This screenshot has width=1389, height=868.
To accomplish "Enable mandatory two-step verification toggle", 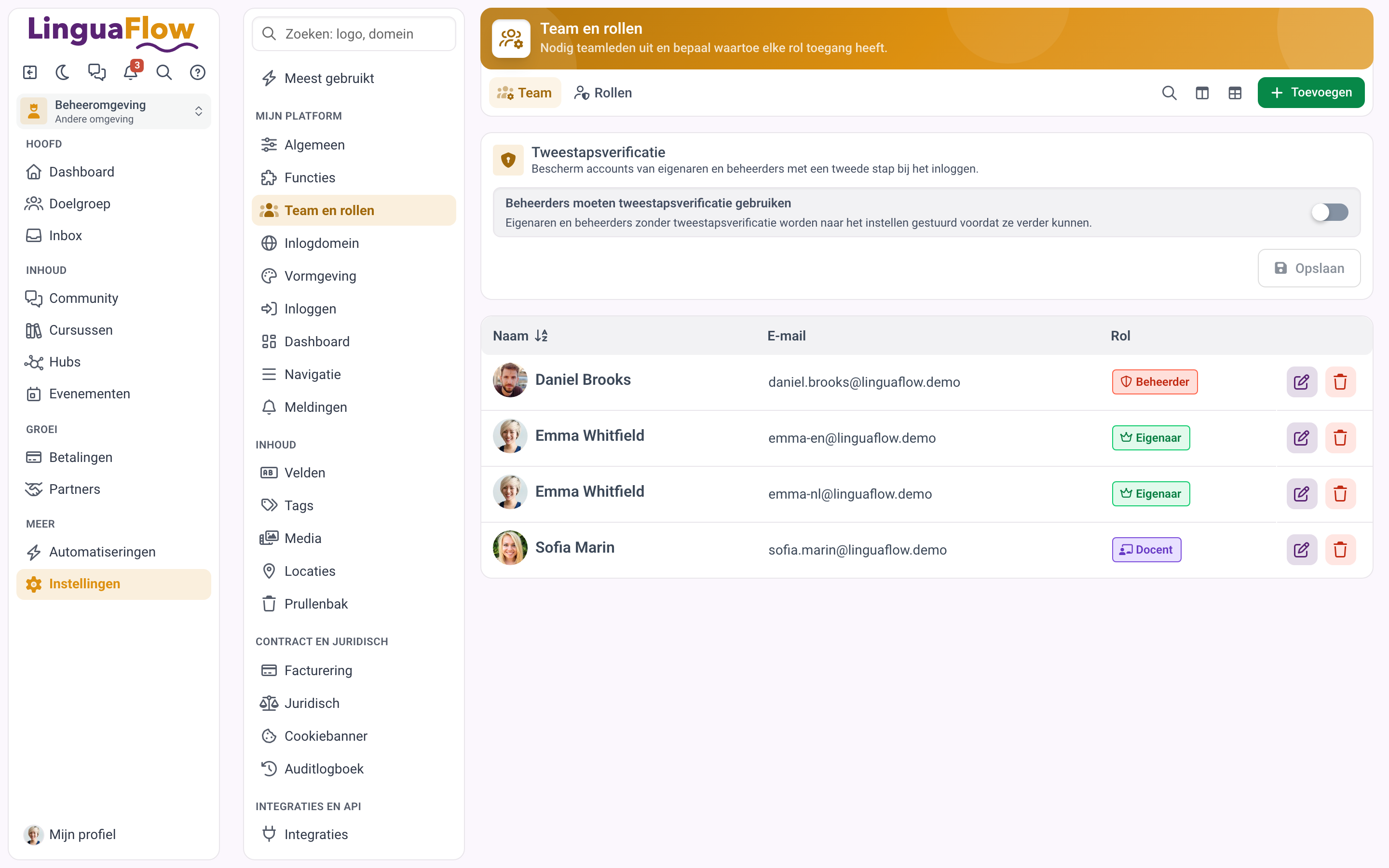I will click(1329, 212).
